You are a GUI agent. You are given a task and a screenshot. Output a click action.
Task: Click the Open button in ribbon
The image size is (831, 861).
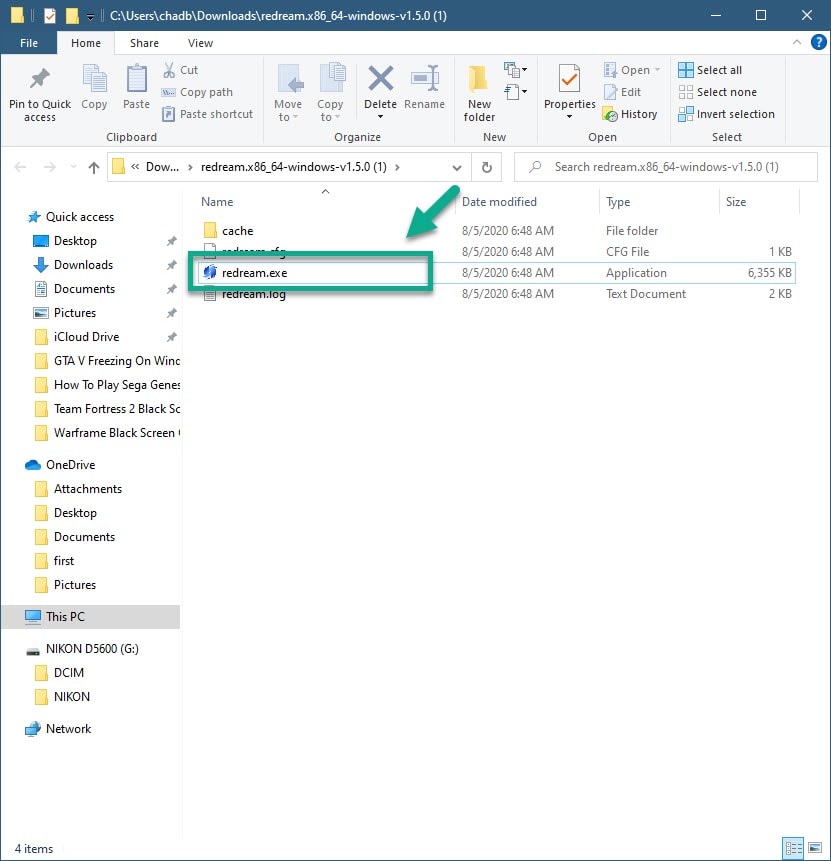(x=632, y=70)
